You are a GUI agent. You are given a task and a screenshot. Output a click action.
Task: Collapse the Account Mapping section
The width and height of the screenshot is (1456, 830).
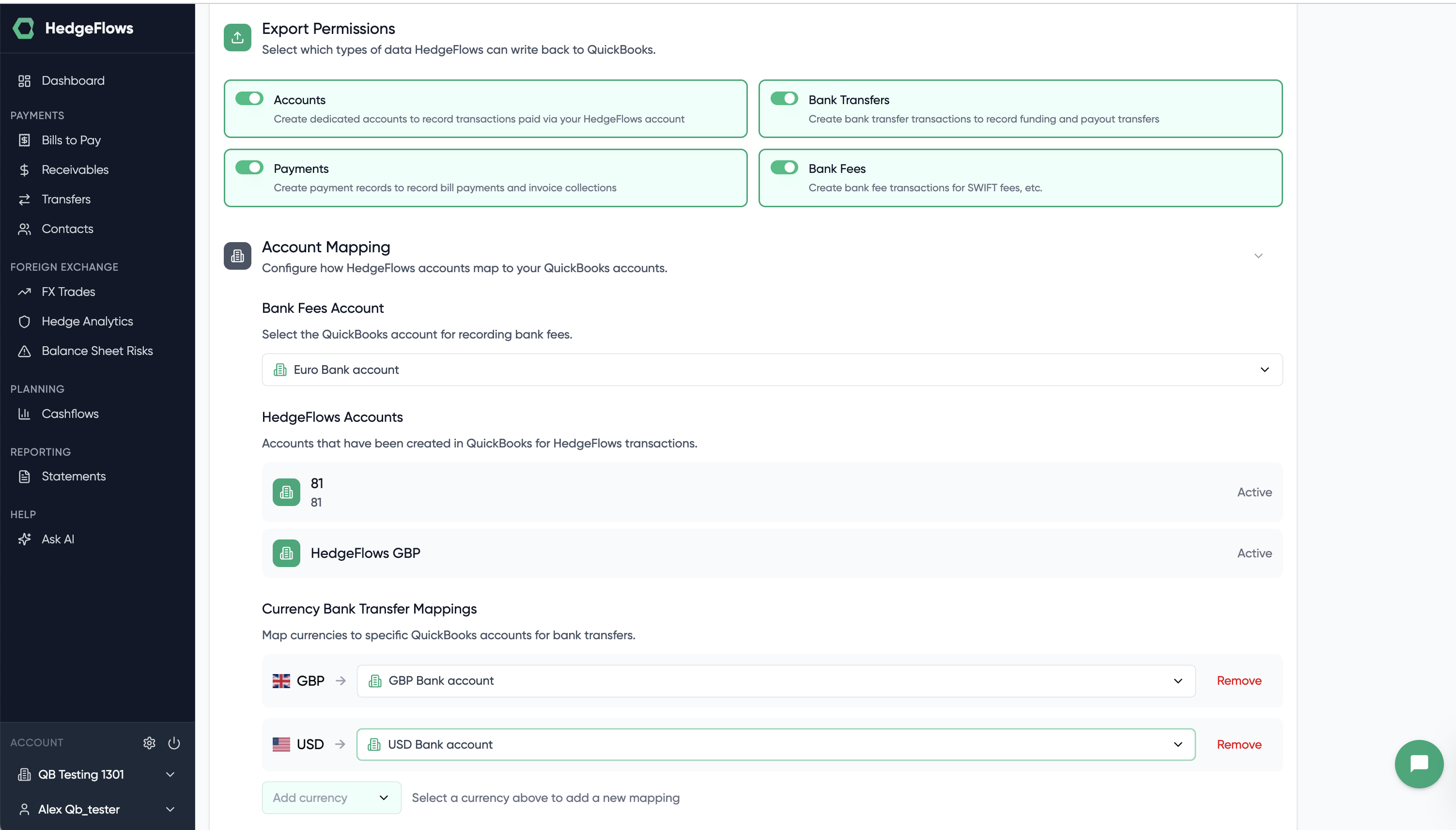[x=1258, y=256]
